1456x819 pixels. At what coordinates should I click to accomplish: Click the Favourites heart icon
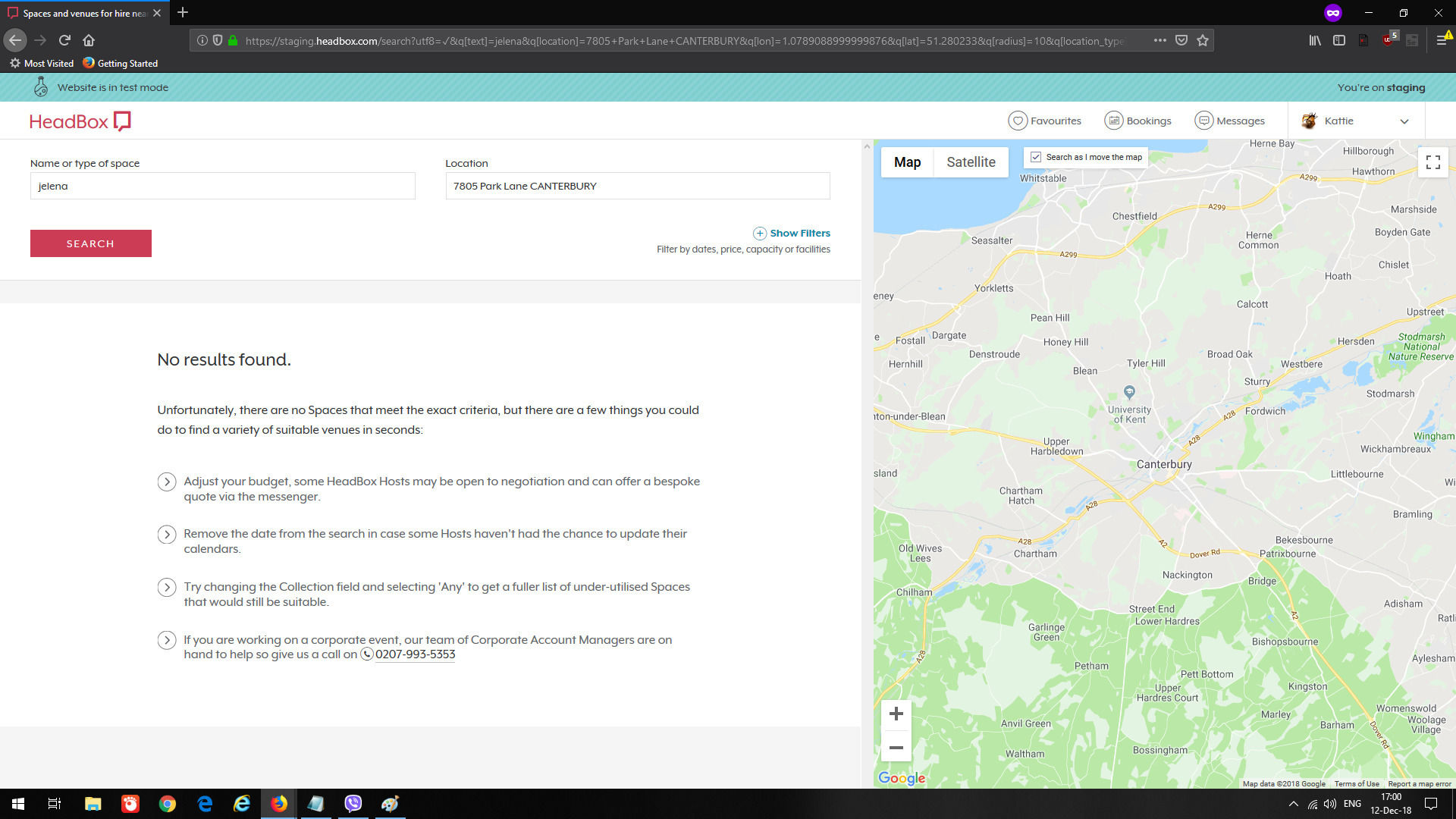pyautogui.click(x=1018, y=121)
